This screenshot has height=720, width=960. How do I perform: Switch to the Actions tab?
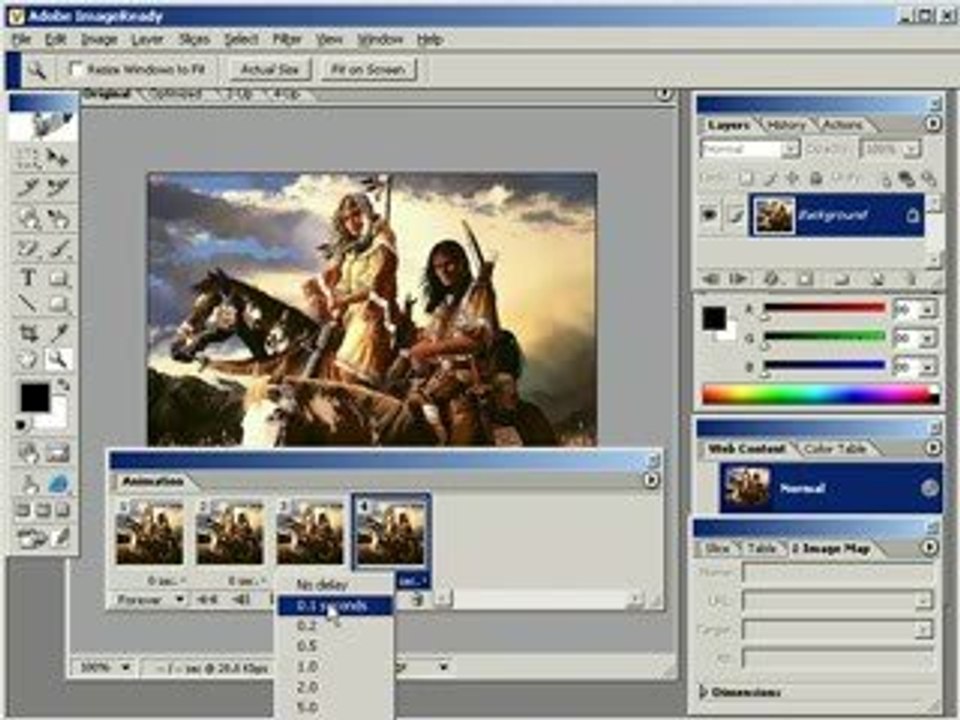[842, 125]
